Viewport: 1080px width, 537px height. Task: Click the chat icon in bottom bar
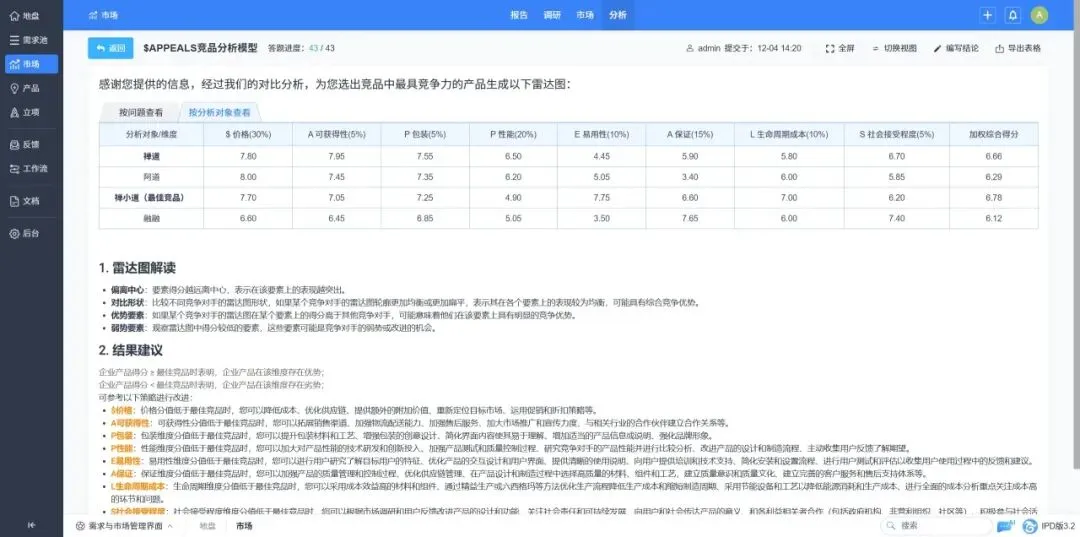pyautogui.click(x=1006, y=526)
